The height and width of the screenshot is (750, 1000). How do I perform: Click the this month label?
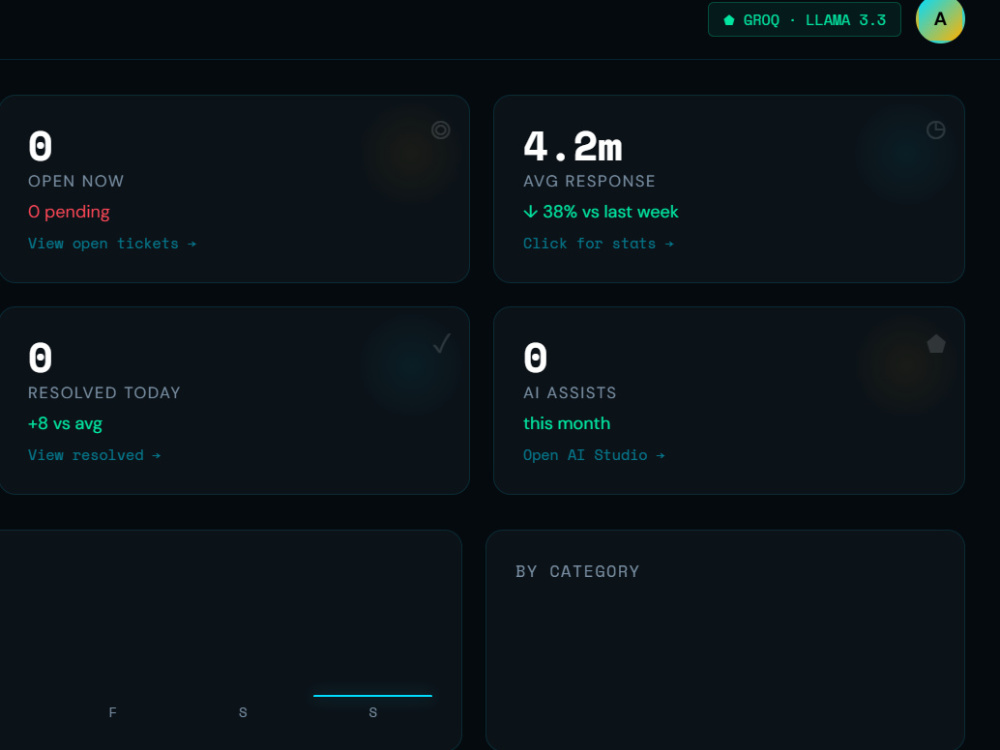pyautogui.click(x=567, y=423)
